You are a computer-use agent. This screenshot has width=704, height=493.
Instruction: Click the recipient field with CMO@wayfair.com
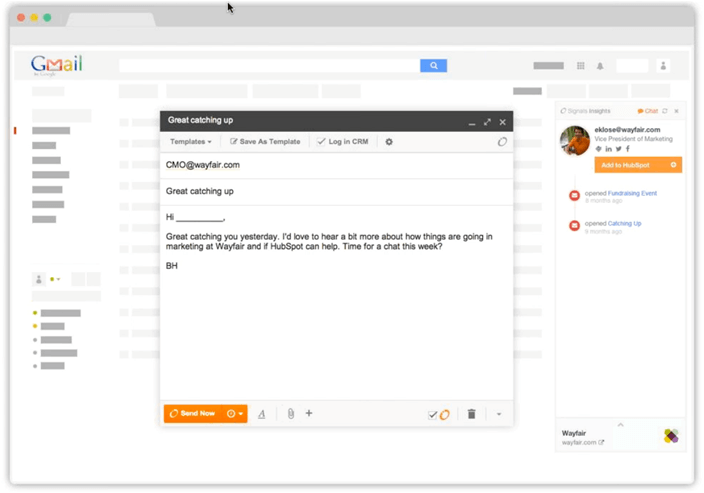pyautogui.click(x=336, y=165)
